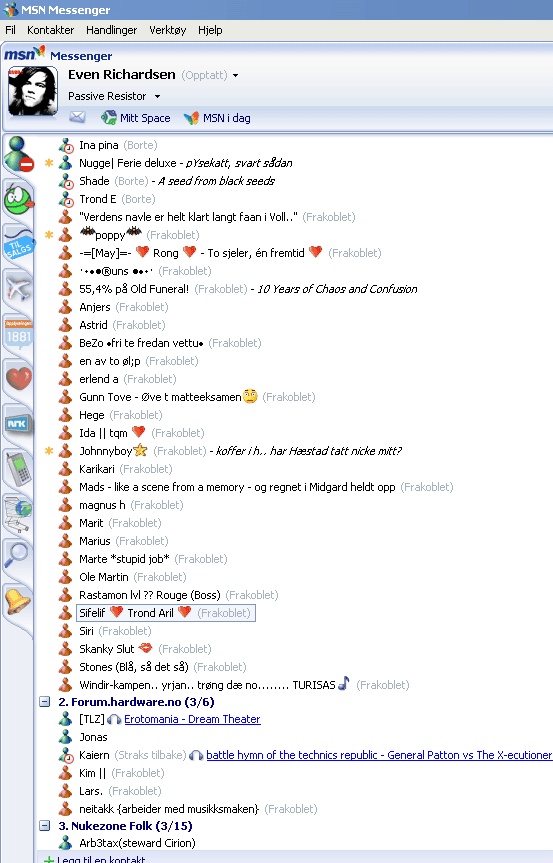Open the bell alerts sidebar tab

(x=18, y=601)
